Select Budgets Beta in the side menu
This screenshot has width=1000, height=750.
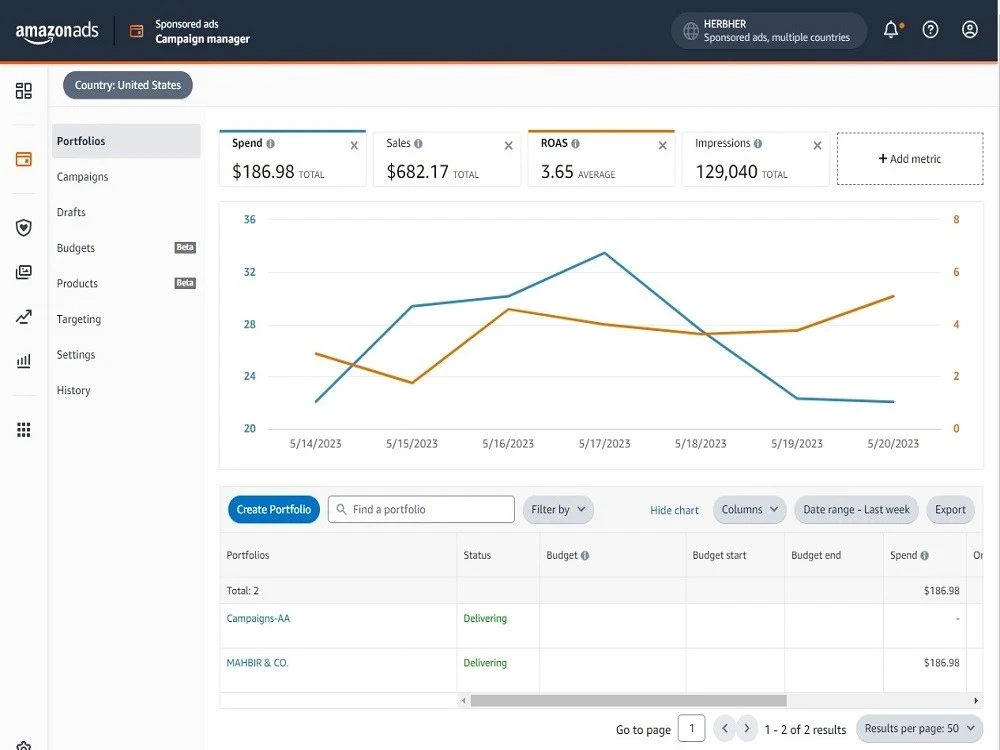126,248
